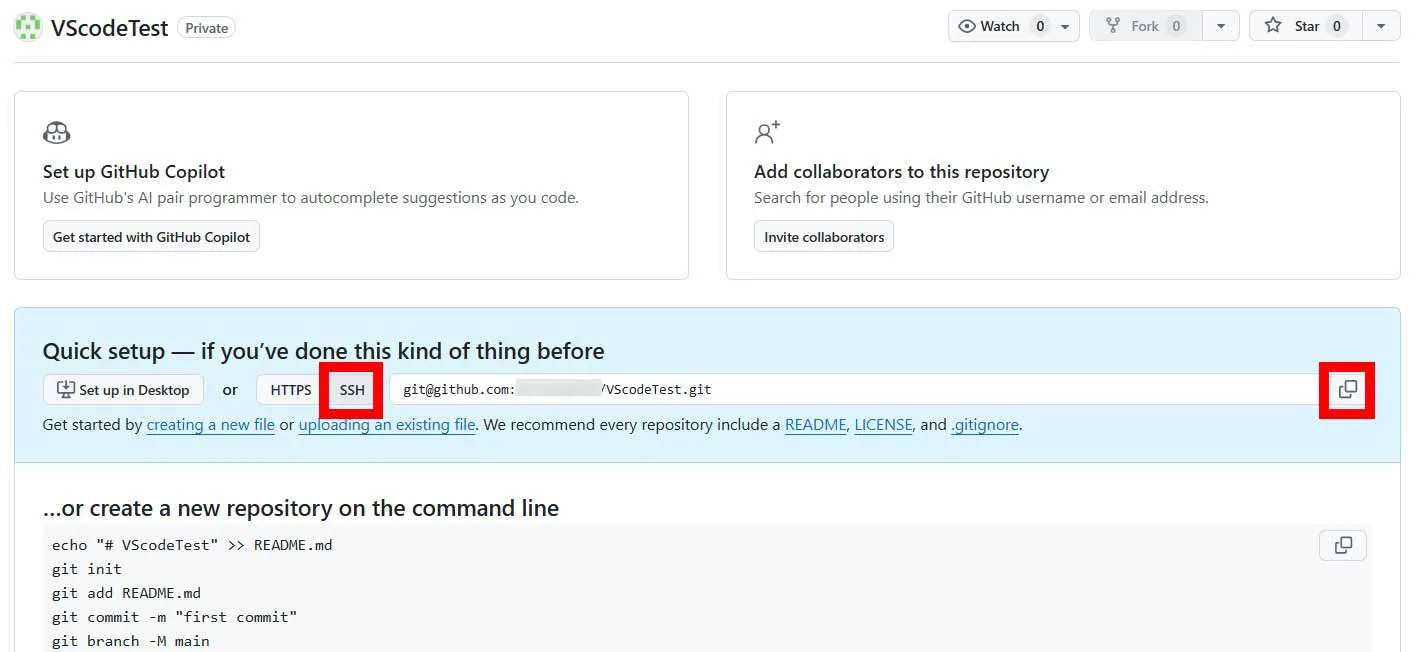Open the Watch notifications dropdown arrow
1418x652 pixels.
pos(1065,26)
